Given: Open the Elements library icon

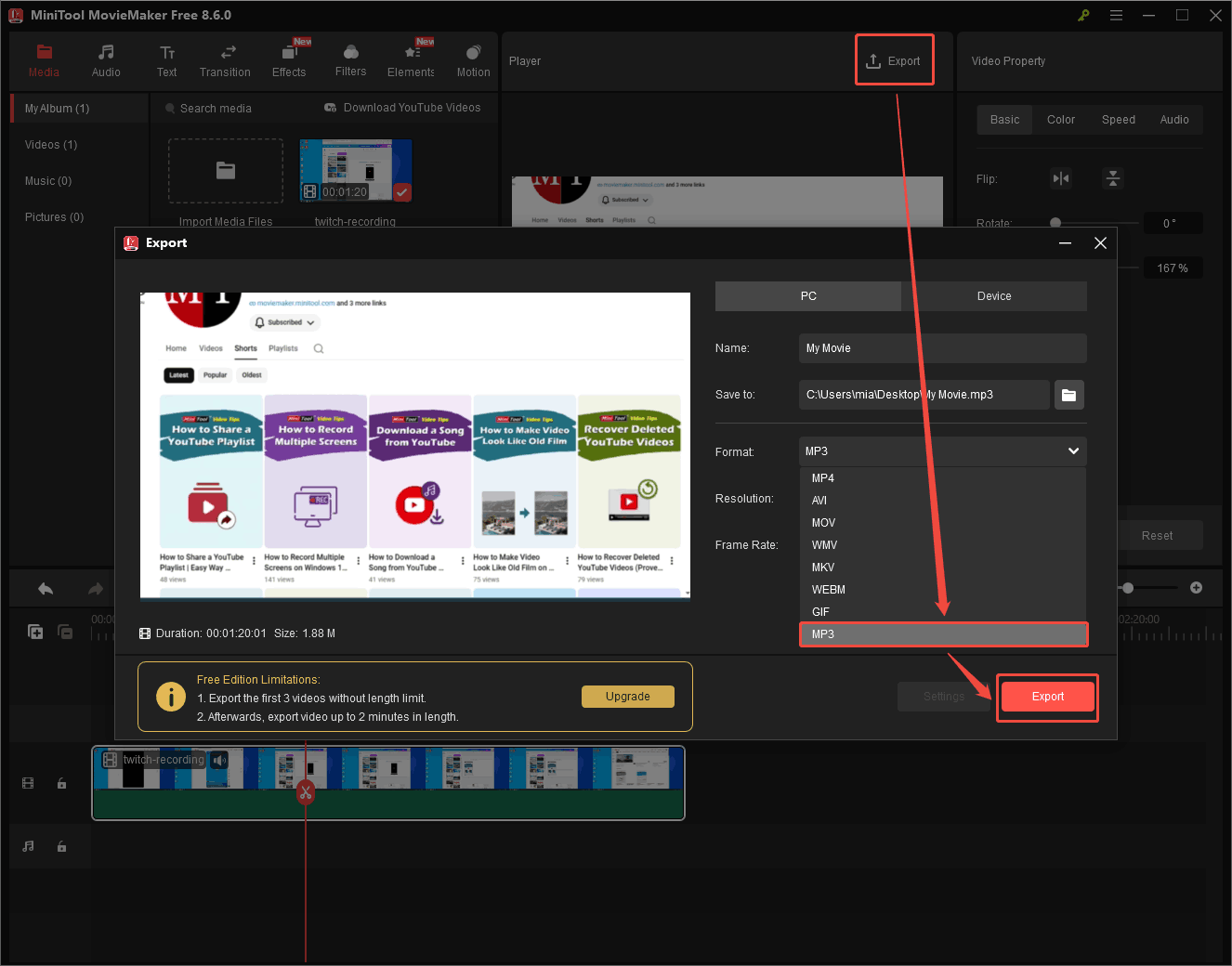Looking at the screenshot, I should [x=413, y=52].
